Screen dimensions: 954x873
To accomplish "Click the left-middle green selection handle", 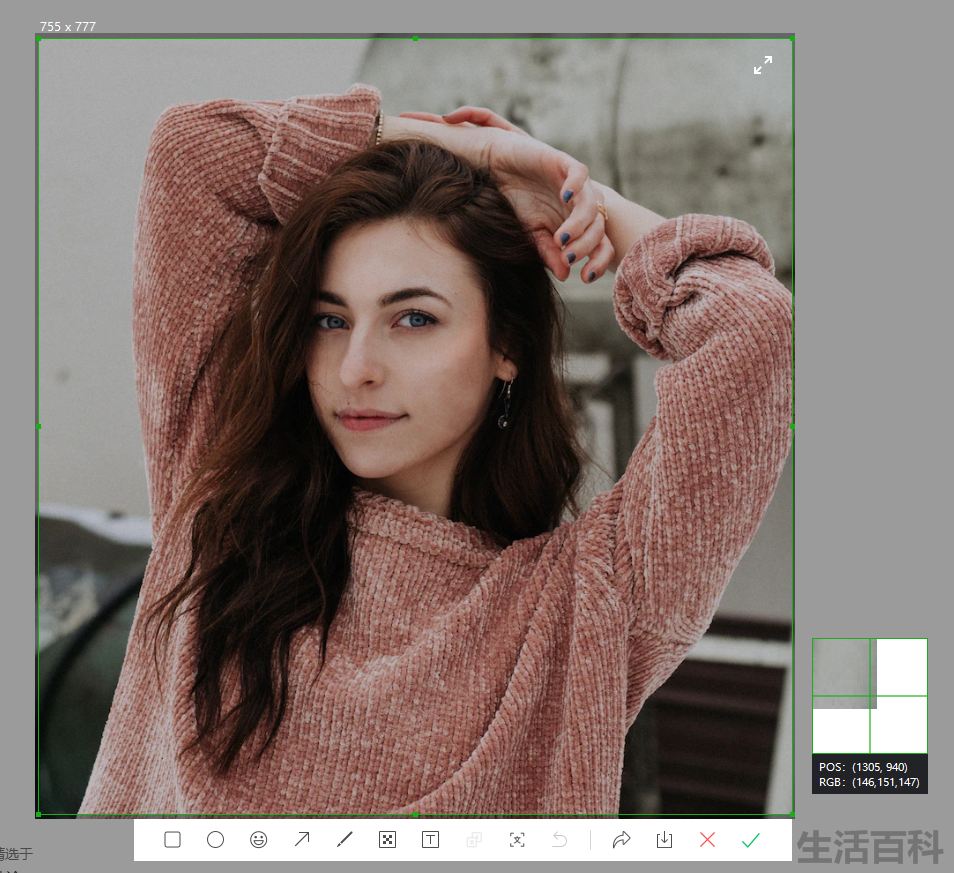I will [38, 426].
